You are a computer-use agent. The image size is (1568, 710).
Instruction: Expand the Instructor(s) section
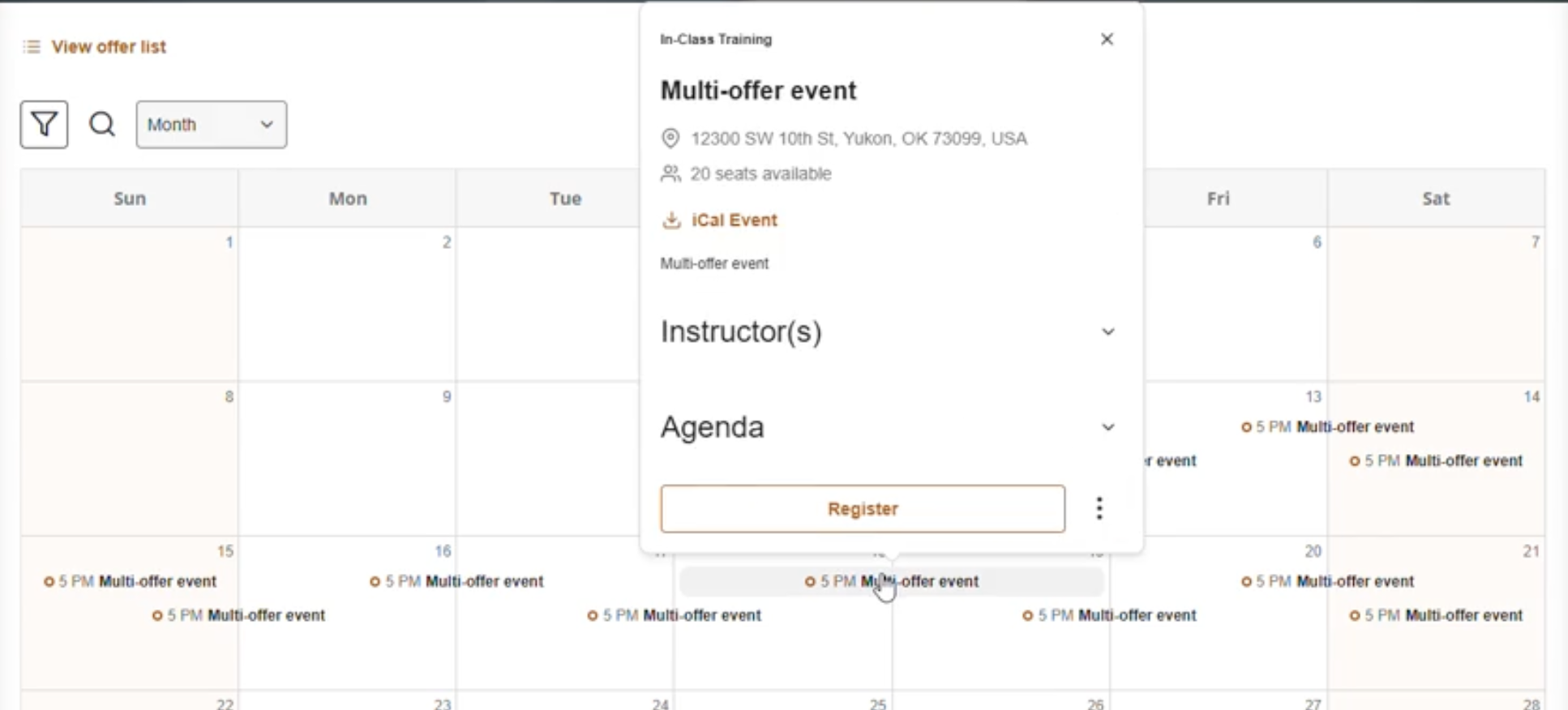tap(1107, 331)
